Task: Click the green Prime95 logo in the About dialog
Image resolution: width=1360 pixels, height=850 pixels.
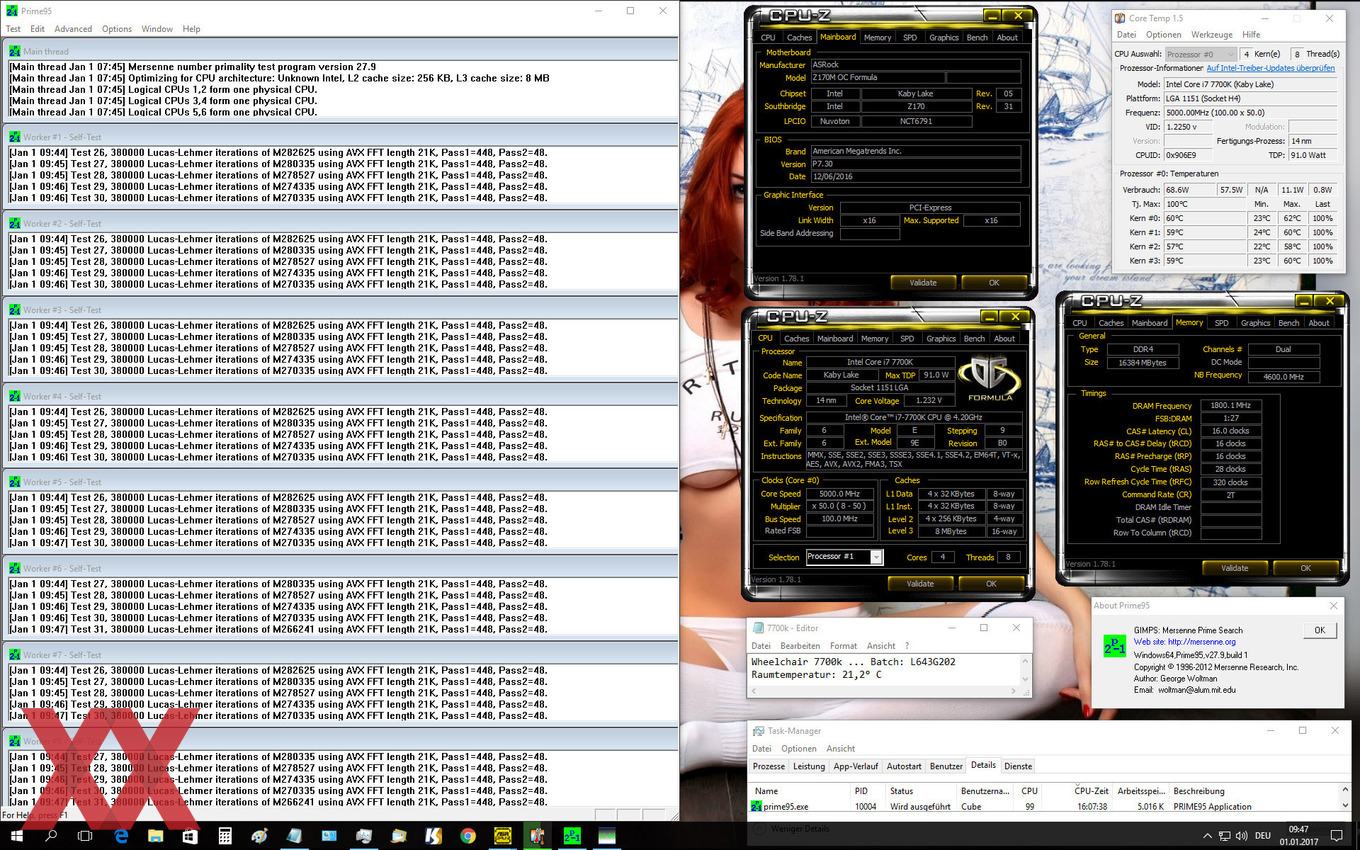Action: pyautogui.click(x=1114, y=646)
